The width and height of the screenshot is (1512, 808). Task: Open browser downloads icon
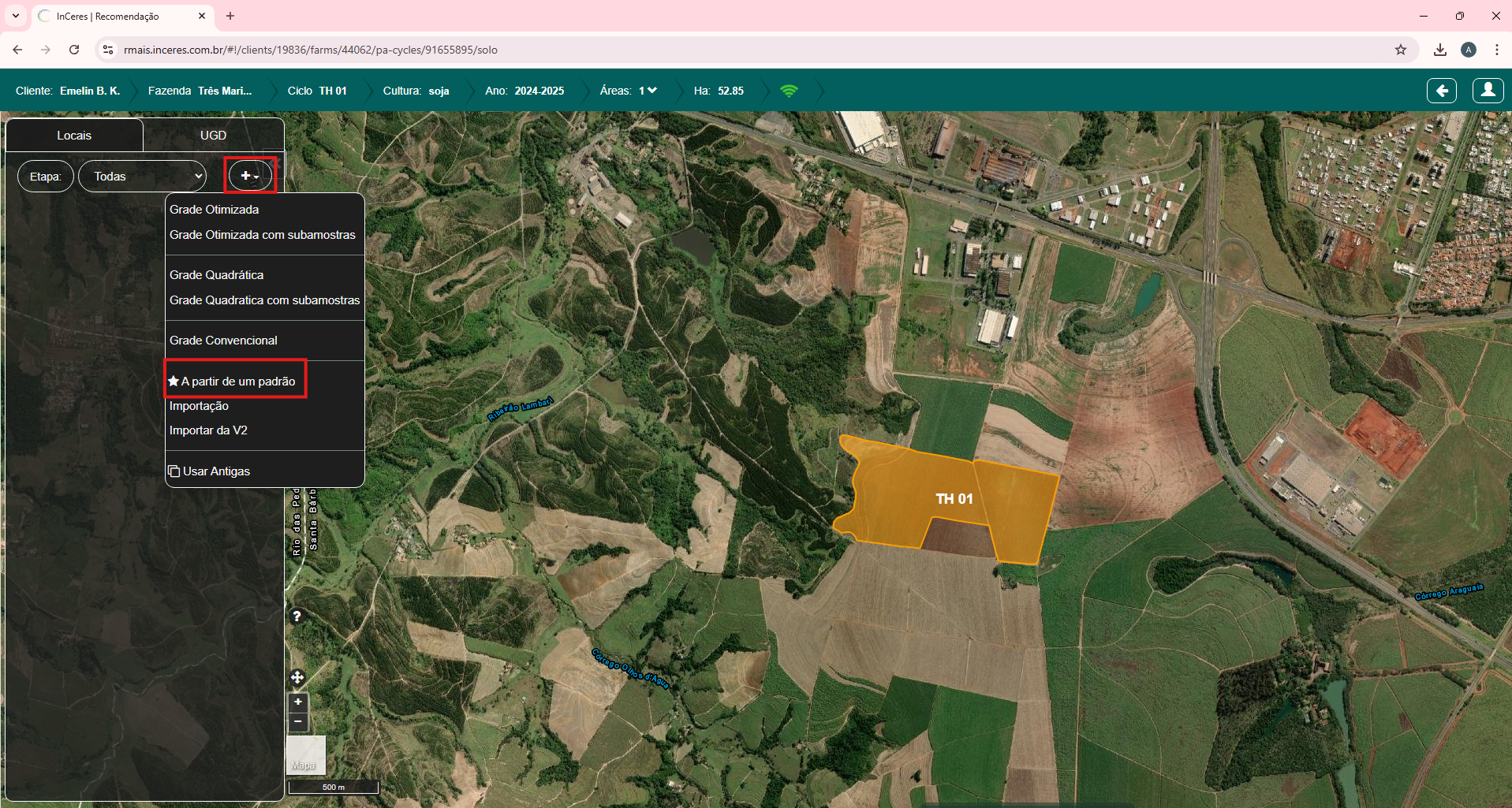1440,50
